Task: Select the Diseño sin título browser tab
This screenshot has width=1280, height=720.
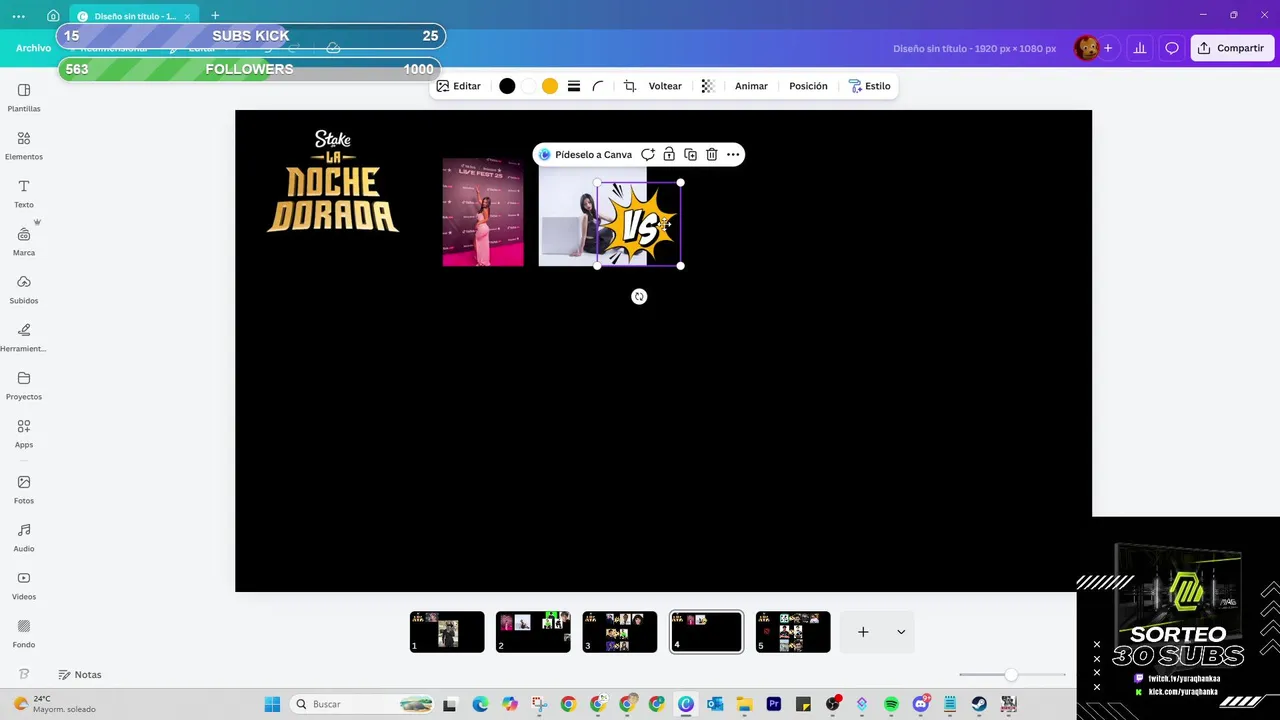Action: tap(133, 16)
